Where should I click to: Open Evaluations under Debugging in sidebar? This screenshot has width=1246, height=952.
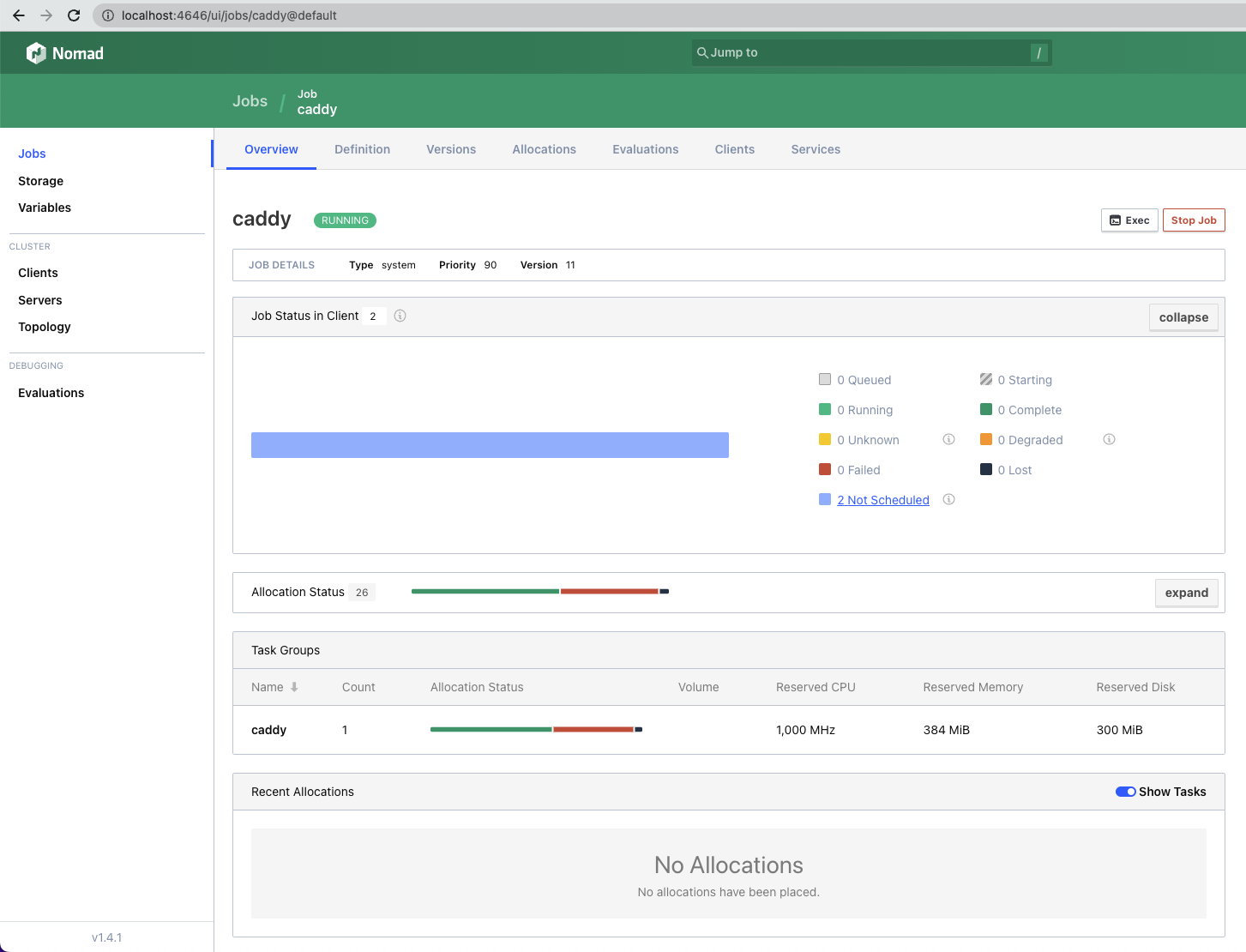[x=51, y=393]
